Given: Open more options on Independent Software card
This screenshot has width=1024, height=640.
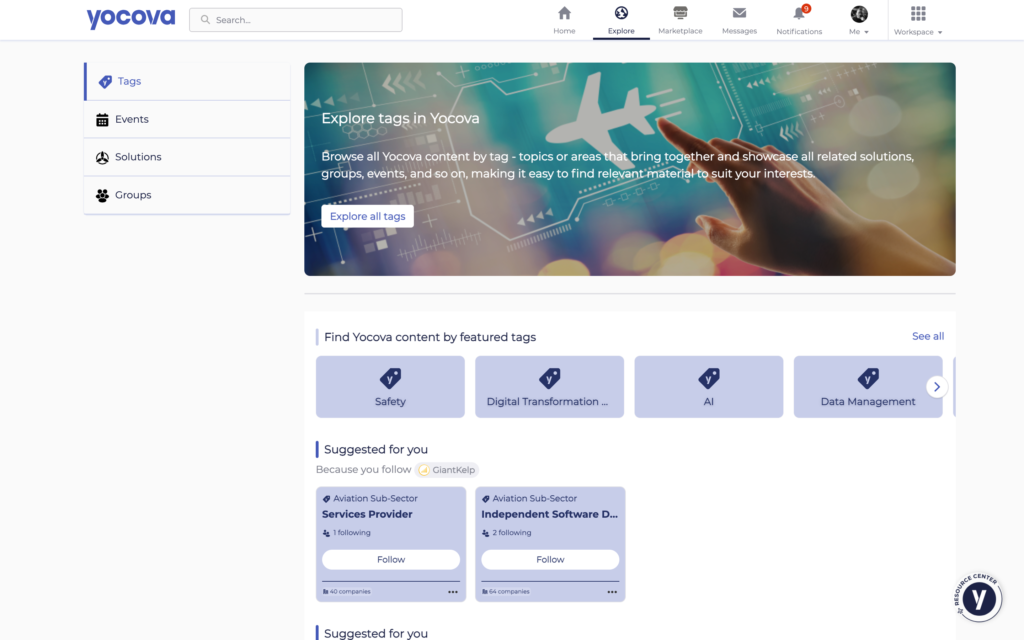Looking at the screenshot, I should 612,592.
